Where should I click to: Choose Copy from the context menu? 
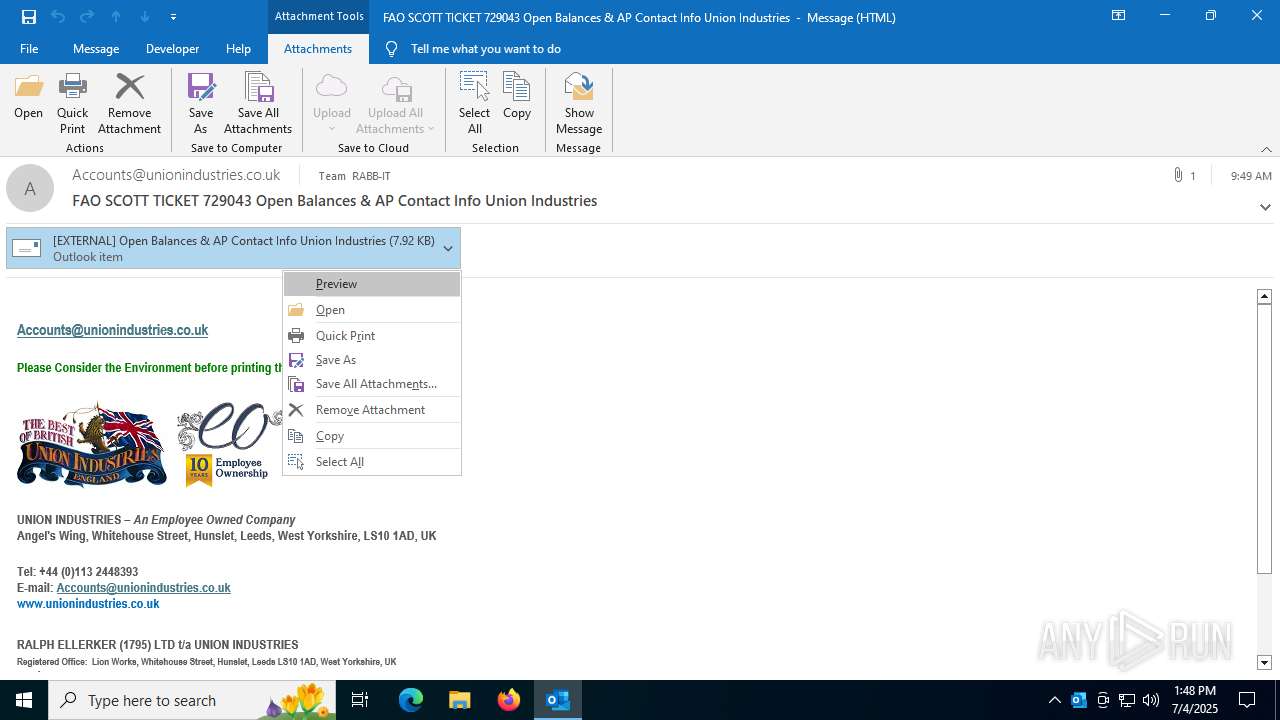(x=372, y=436)
